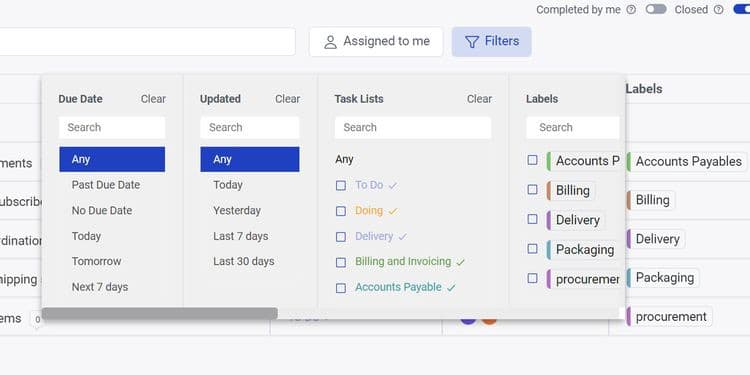Tick the Delivery task list checkbox
This screenshot has height=375, width=750.
pos(341,237)
